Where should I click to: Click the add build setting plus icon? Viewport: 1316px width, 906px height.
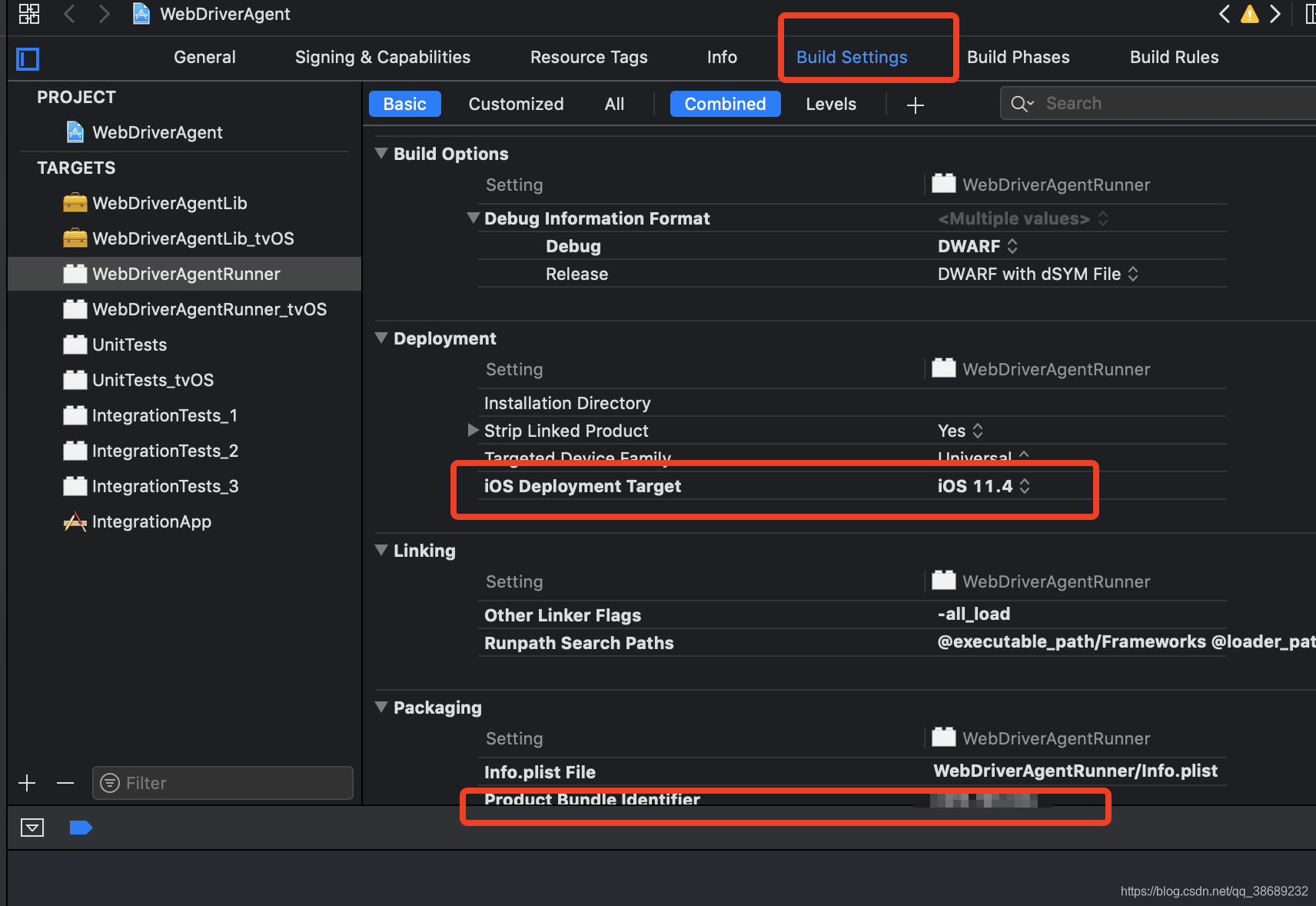tap(915, 105)
